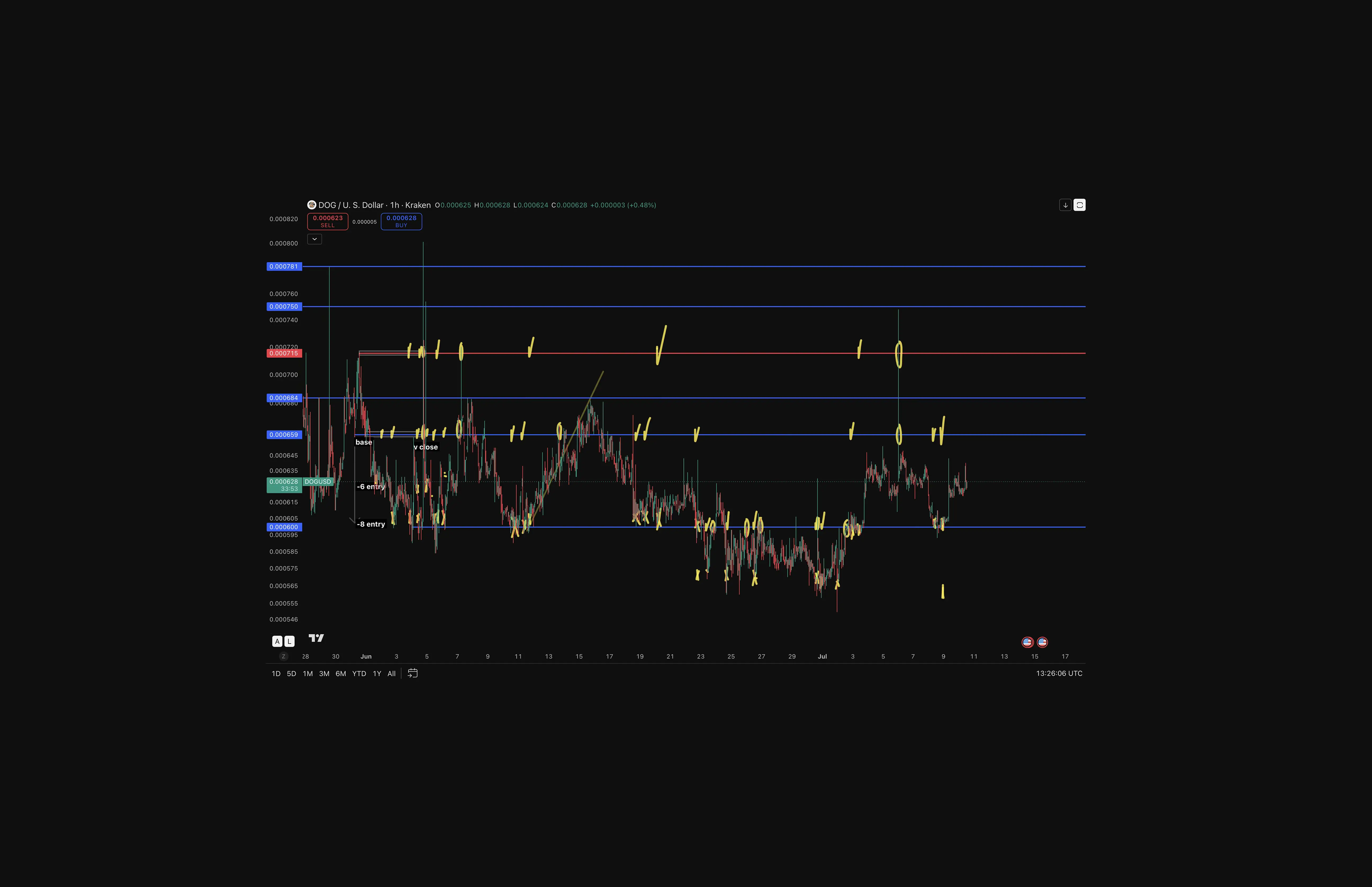1372x887 pixels.
Task: Click the '-8 entry' text annotation
Action: (x=371, y=524)
